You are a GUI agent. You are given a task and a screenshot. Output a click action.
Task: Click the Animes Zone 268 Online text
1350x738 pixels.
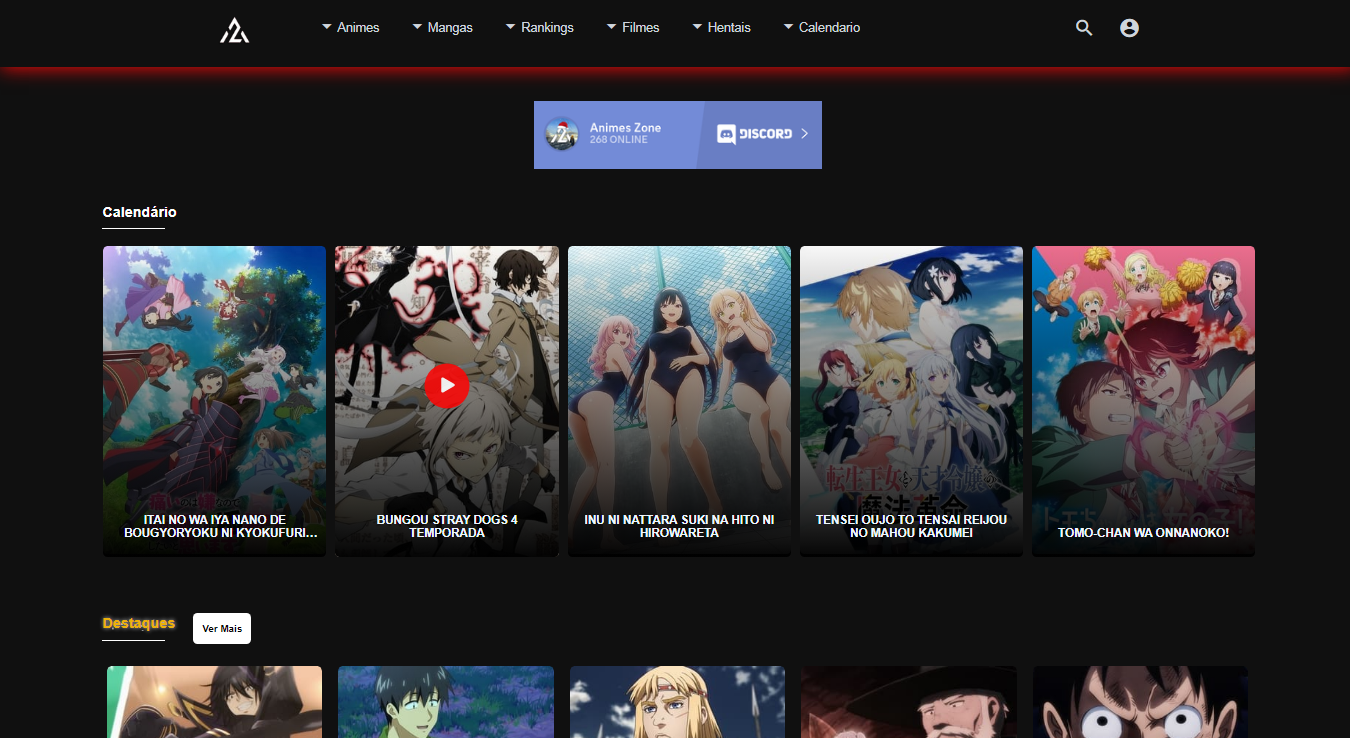[x=625, y=133]
